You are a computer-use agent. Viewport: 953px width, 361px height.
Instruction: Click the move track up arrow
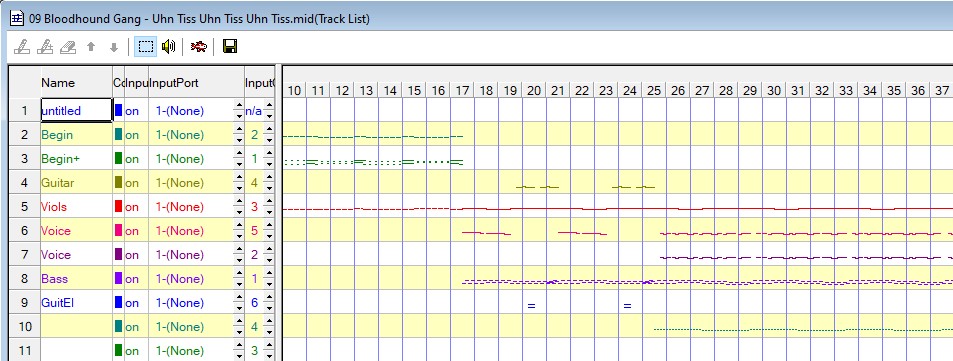(91, 47)
